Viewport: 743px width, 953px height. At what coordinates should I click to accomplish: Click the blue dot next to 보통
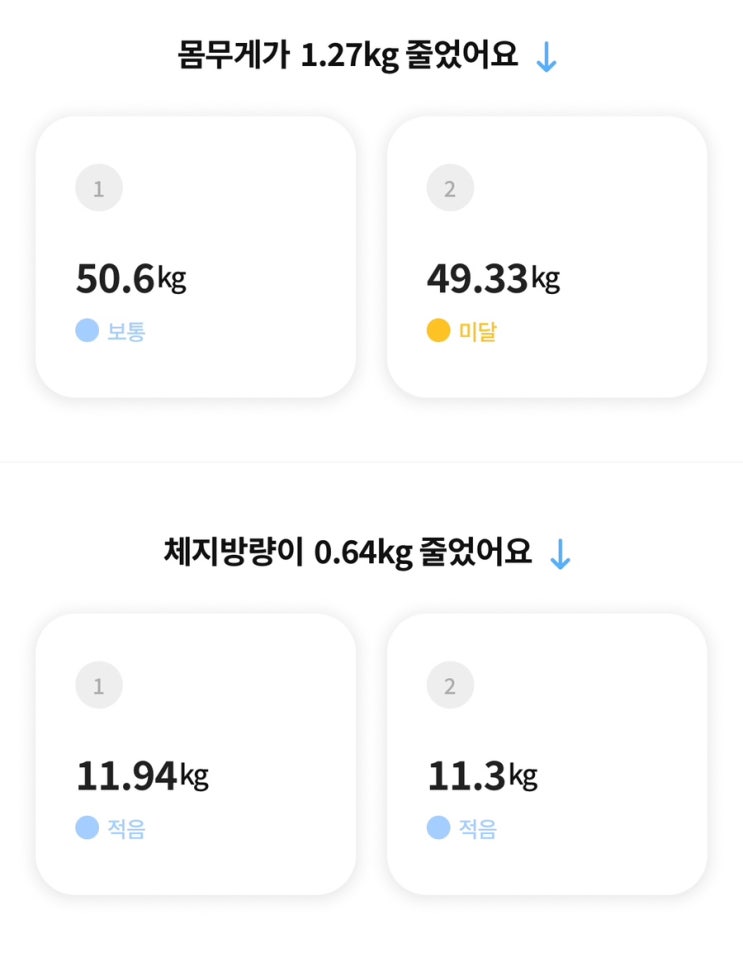(87, 331)
